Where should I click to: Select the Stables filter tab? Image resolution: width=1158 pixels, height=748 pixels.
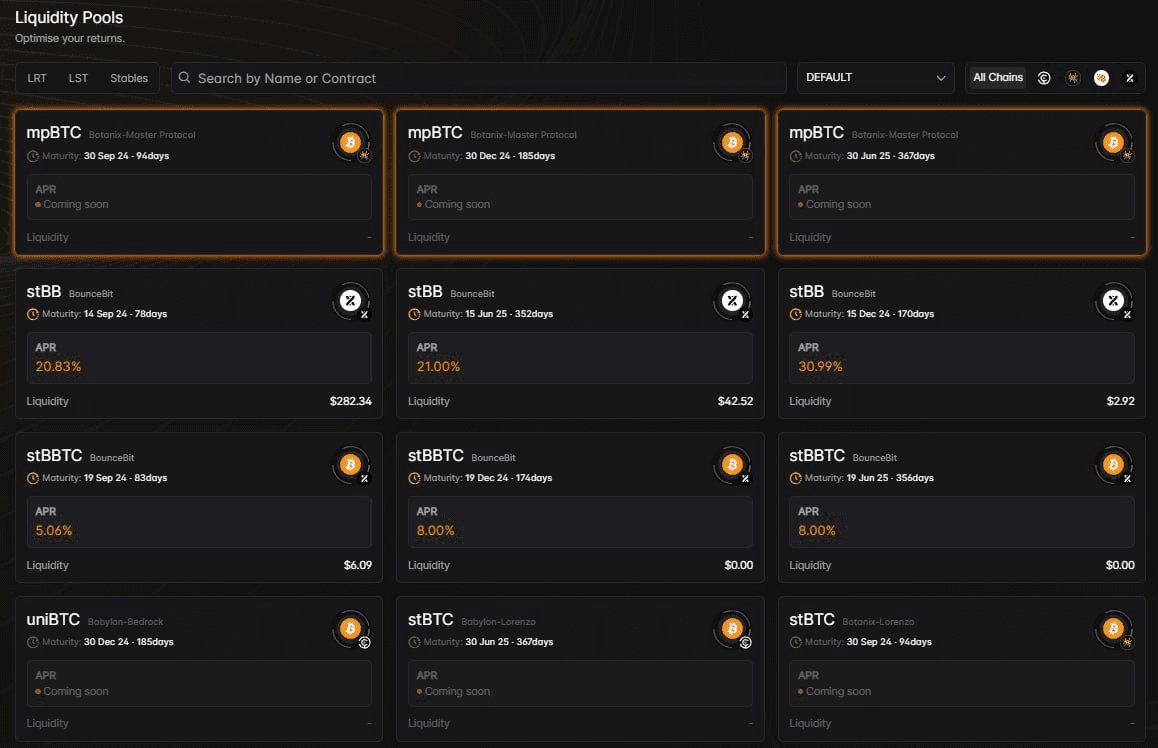(129, 78)
